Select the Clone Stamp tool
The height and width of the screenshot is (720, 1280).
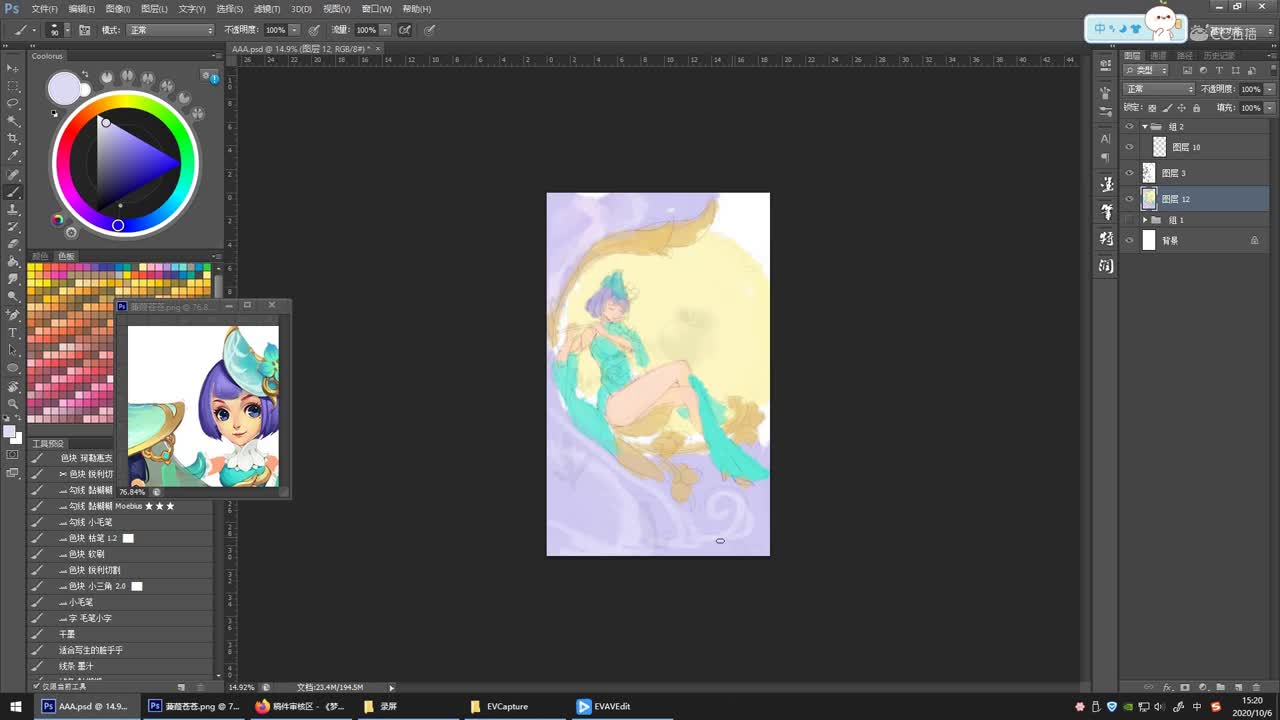point(13,209)
